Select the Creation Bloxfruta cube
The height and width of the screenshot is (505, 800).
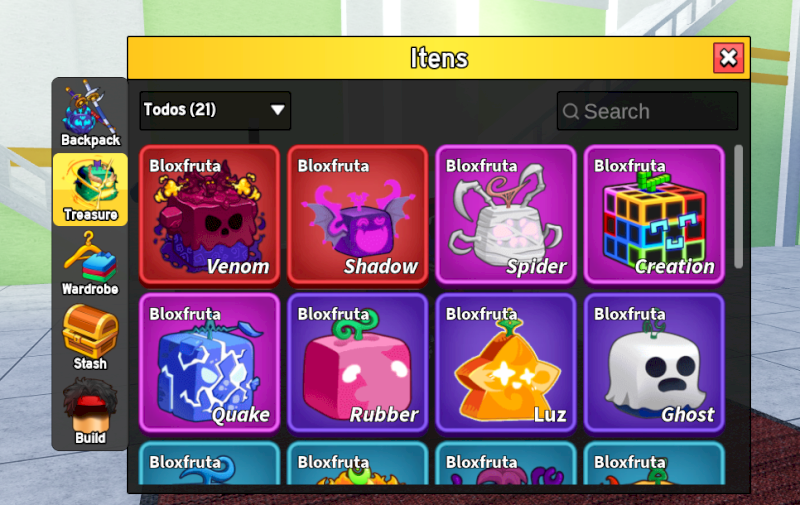point(654,214)
